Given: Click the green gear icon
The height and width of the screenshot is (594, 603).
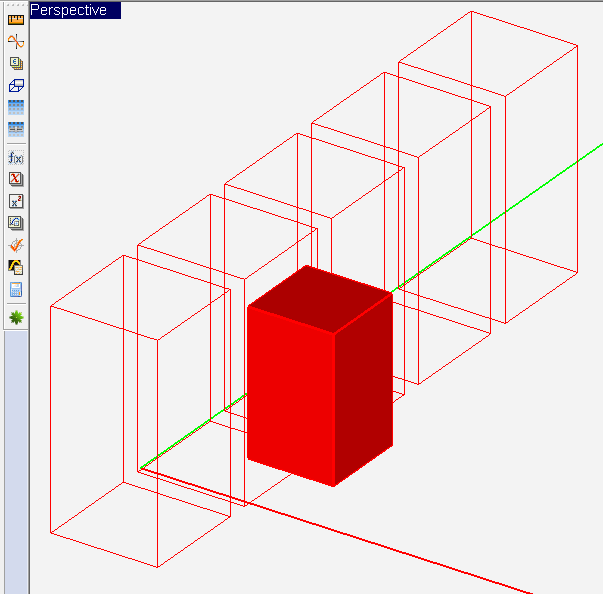Looking at the screenshot, I should click(16, 317).
